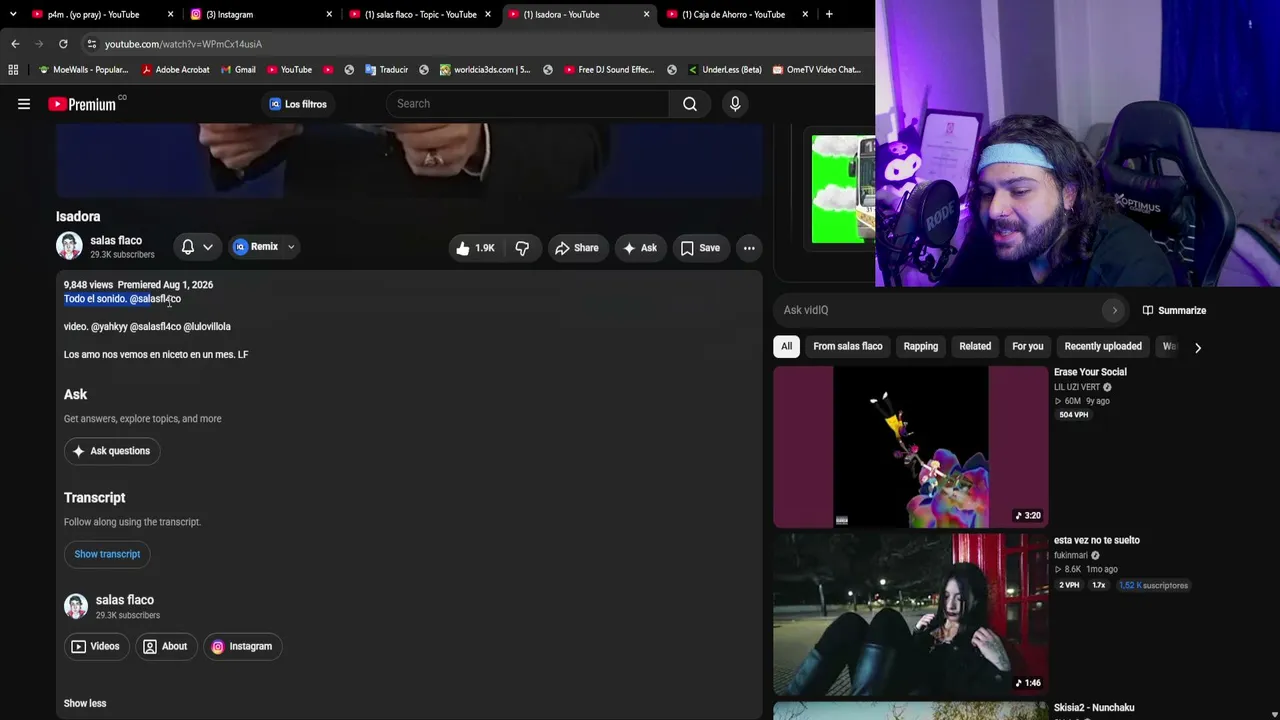Click the Ask vidIQ input field
This screenshot has width=1280, height=720.
(x=940, y=310)
